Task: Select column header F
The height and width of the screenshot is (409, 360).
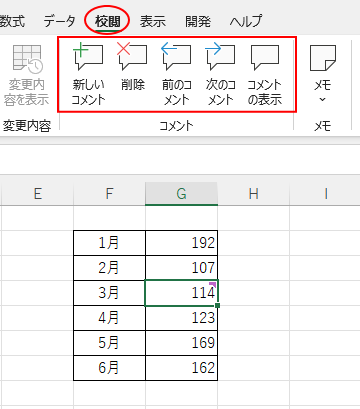Action: [109, 194]
